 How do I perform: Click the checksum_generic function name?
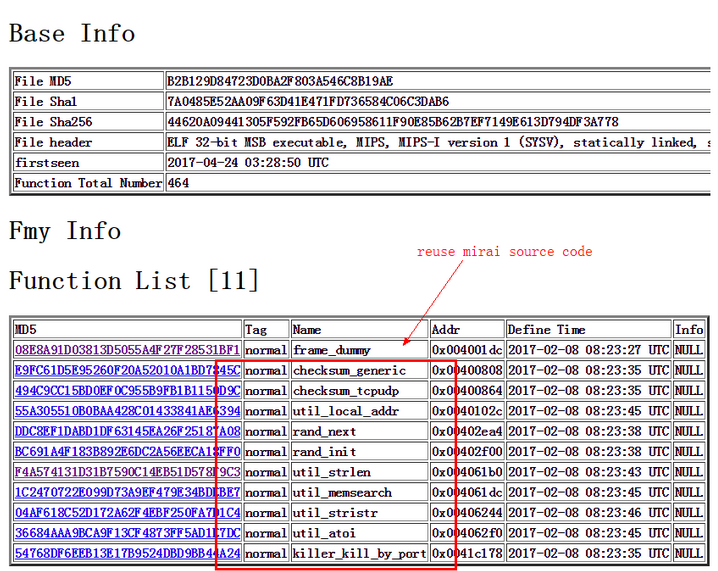click(x=349, y=370)
